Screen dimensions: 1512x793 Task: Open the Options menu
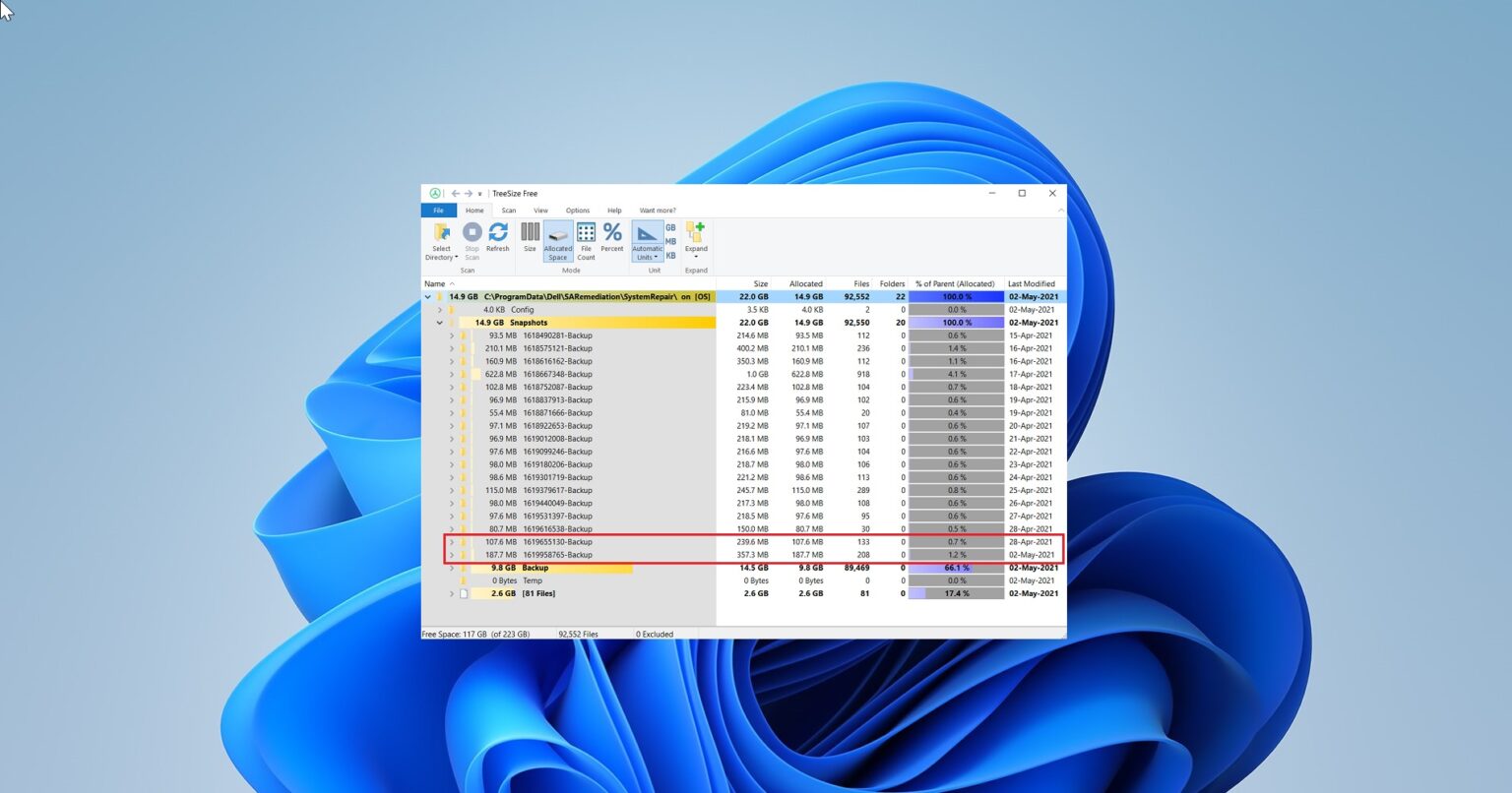578,210
